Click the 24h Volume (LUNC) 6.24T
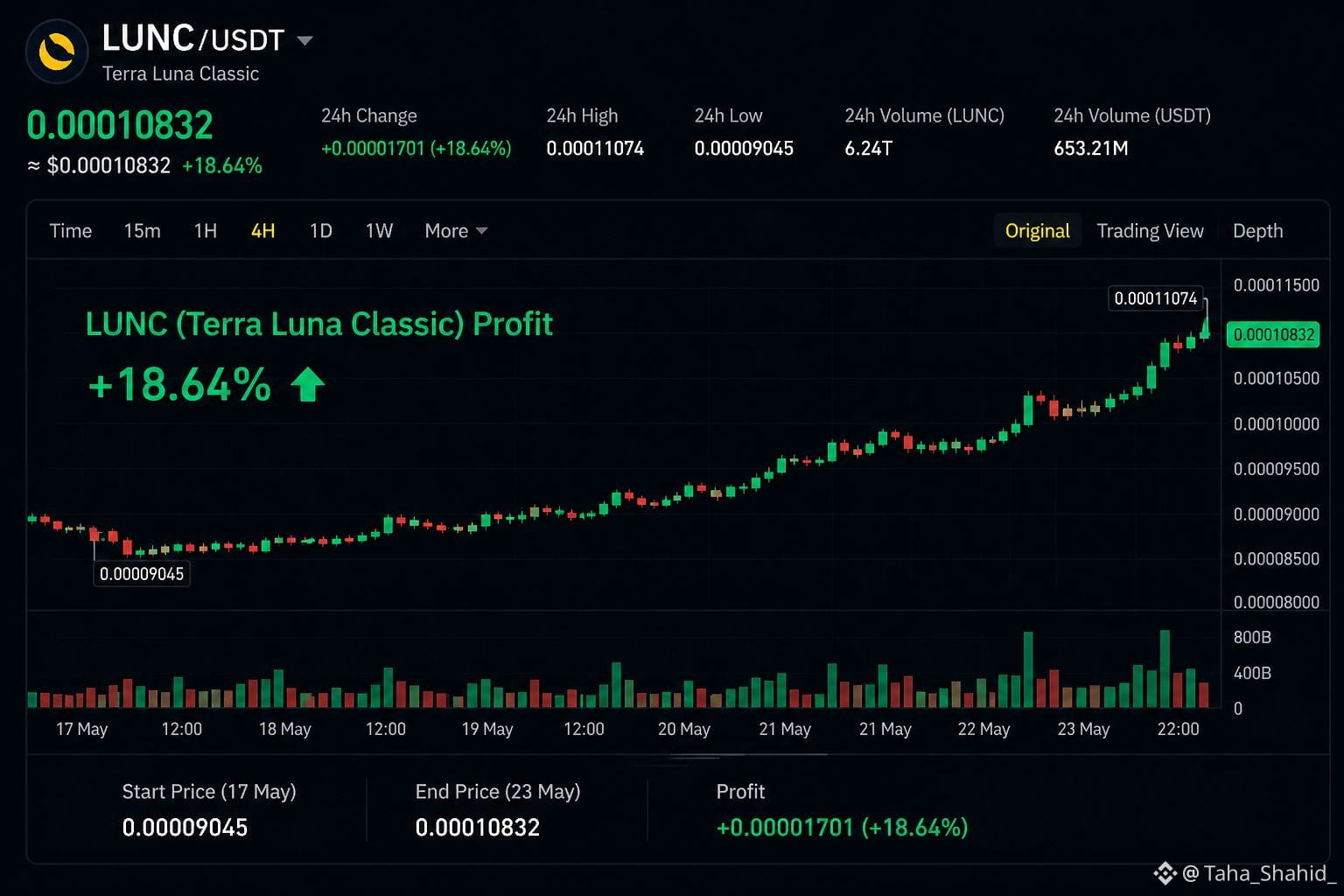Viewport: 1344px width, 896px height. click(868, 149)
